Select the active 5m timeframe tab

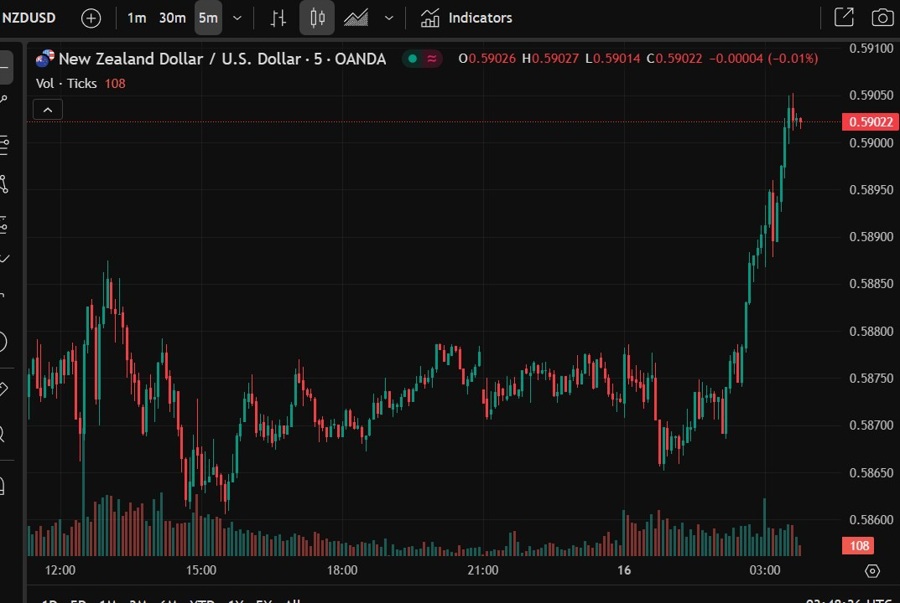(208, 18)
